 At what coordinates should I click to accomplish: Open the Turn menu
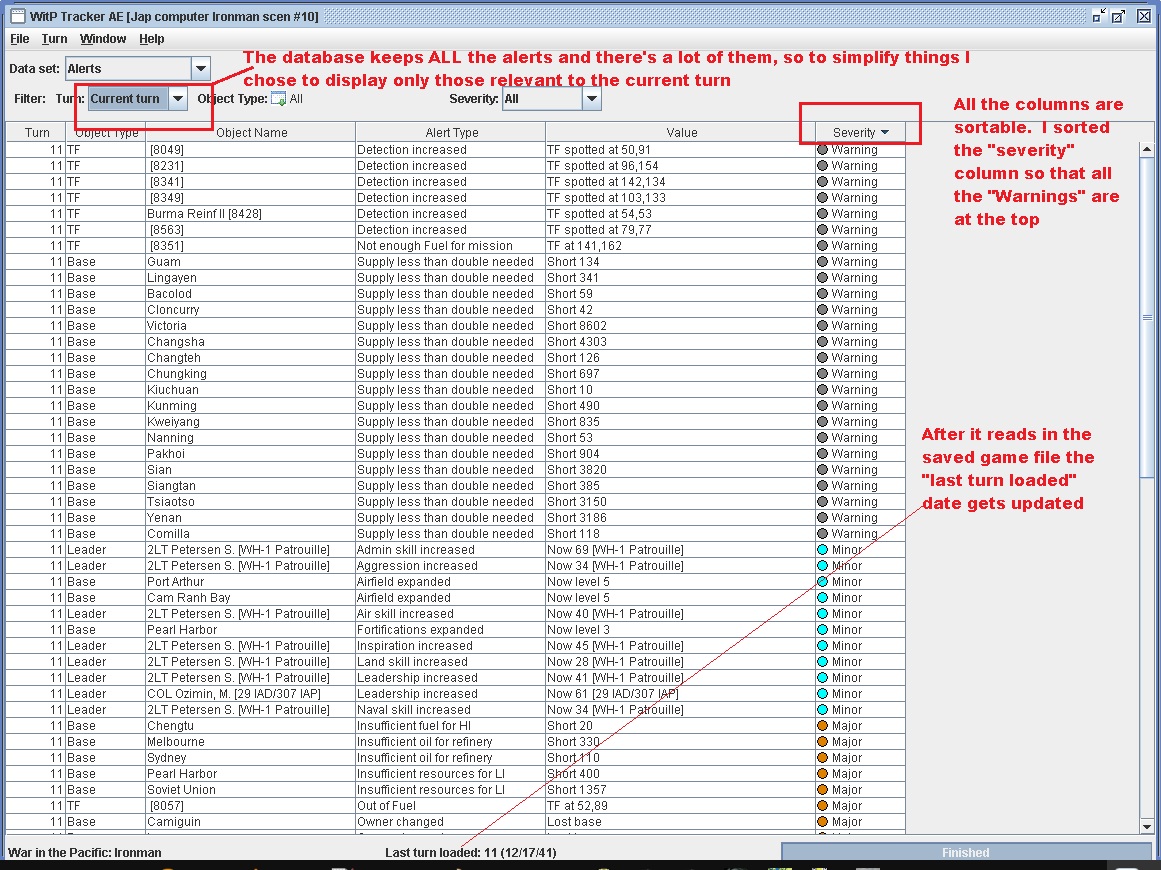click(54, 39)
